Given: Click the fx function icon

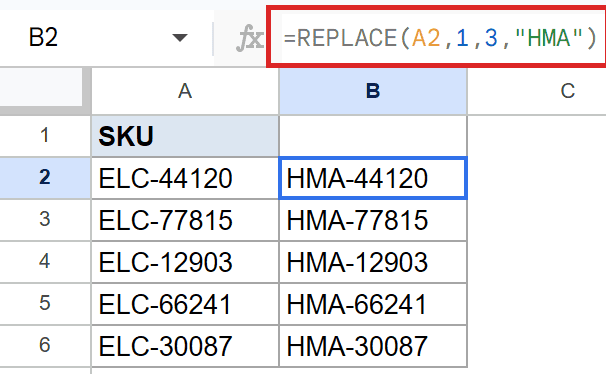Looking at the screenshot, I should coord(250,38).
